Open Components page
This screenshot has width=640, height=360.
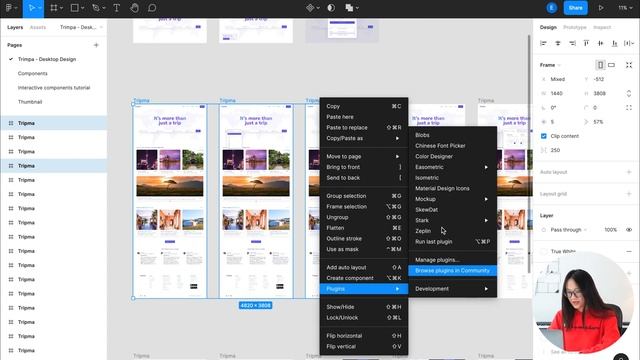tap(33, 73)
